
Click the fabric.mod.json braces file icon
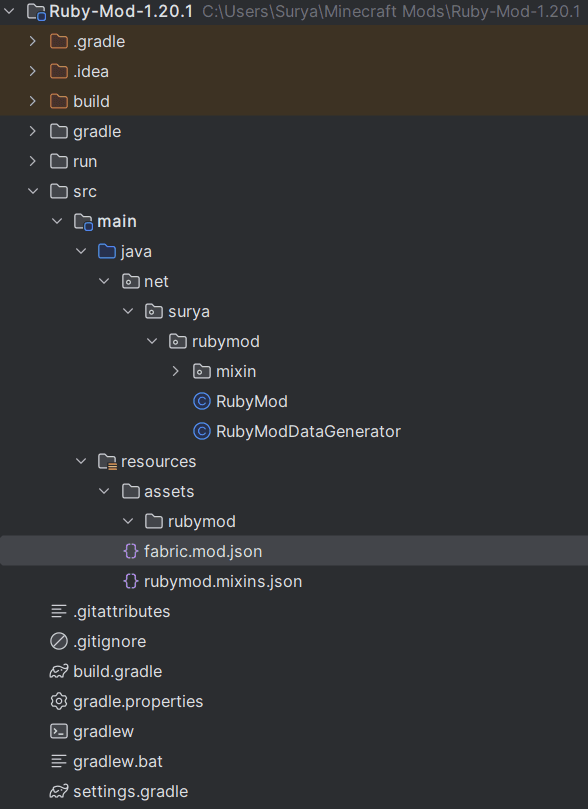130,551
